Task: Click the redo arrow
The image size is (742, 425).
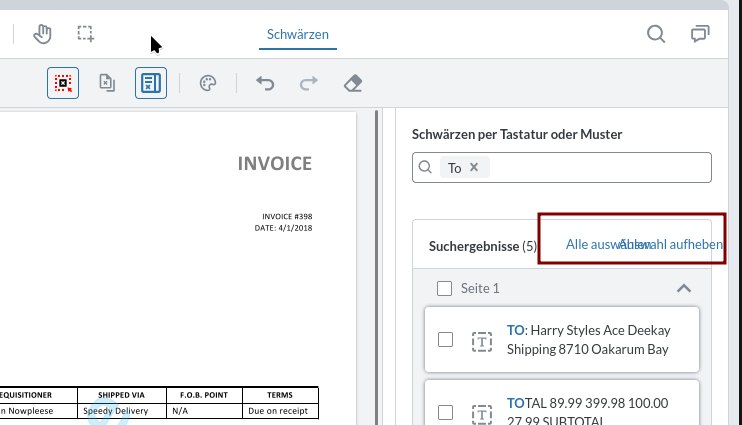Action: (x=309, y=83)
